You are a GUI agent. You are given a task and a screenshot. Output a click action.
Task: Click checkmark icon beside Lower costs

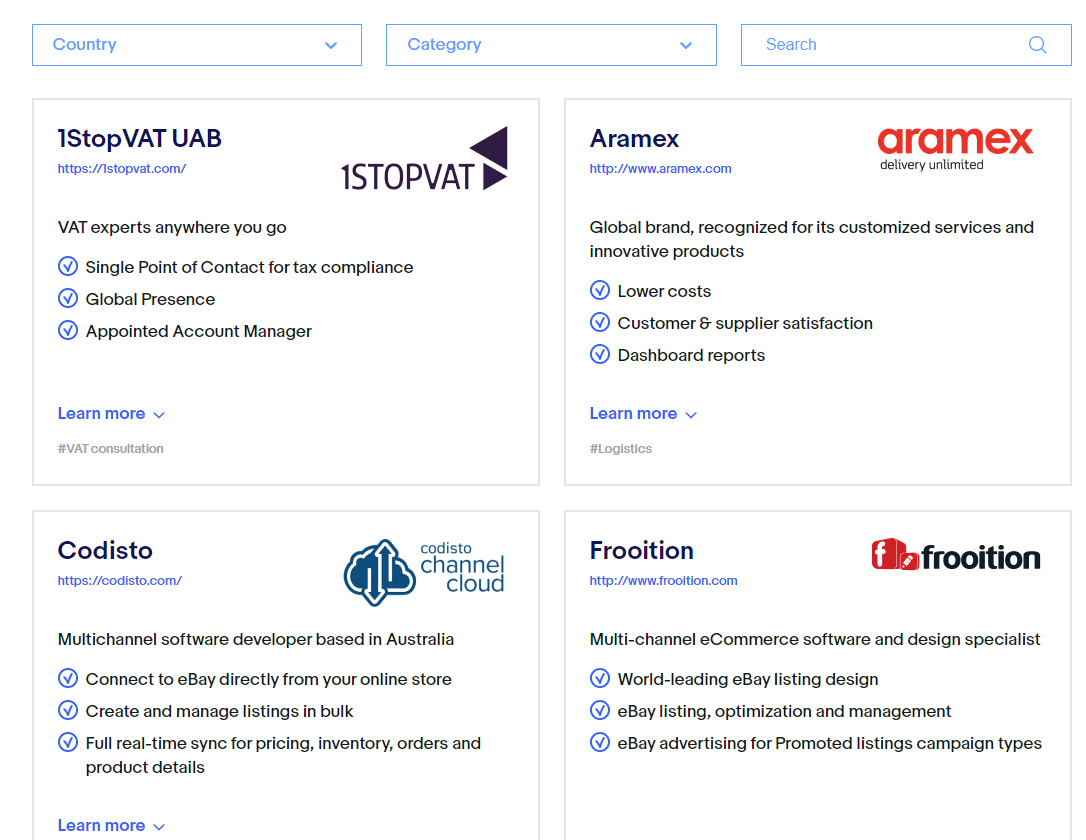pyautogui.click(x=600, y=290)
